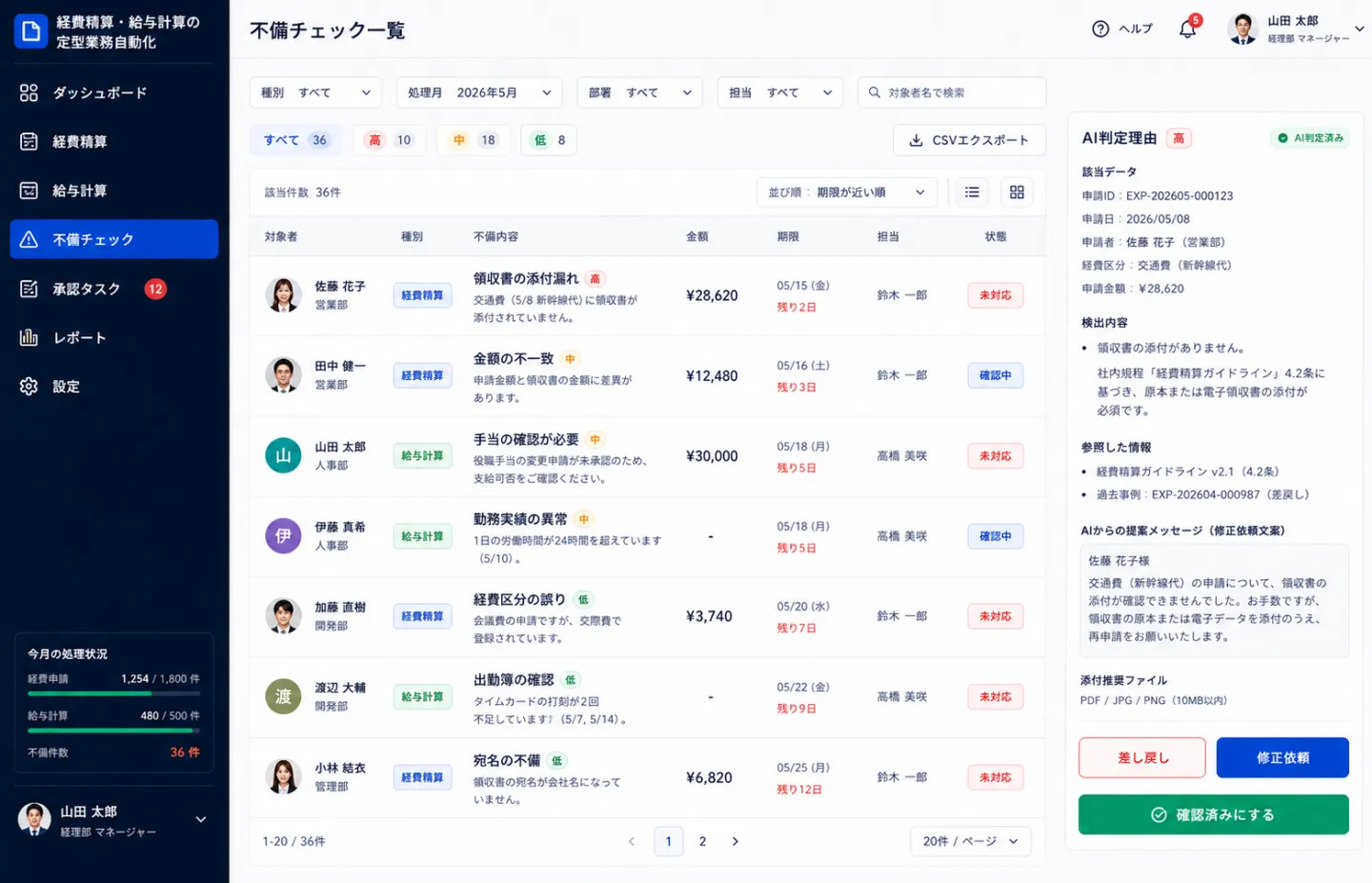Viewport: 1372px width, 883px height.
Task: Open the 処理月 2026年5月 dropdown
Action: click(479, 92)
